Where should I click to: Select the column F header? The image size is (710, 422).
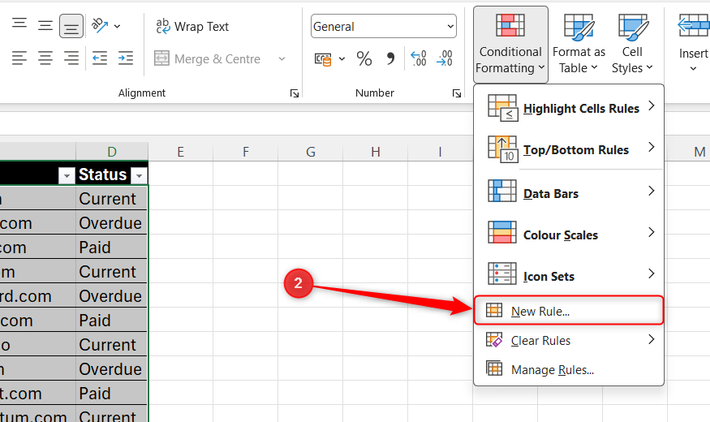click(x=245, y=152)
